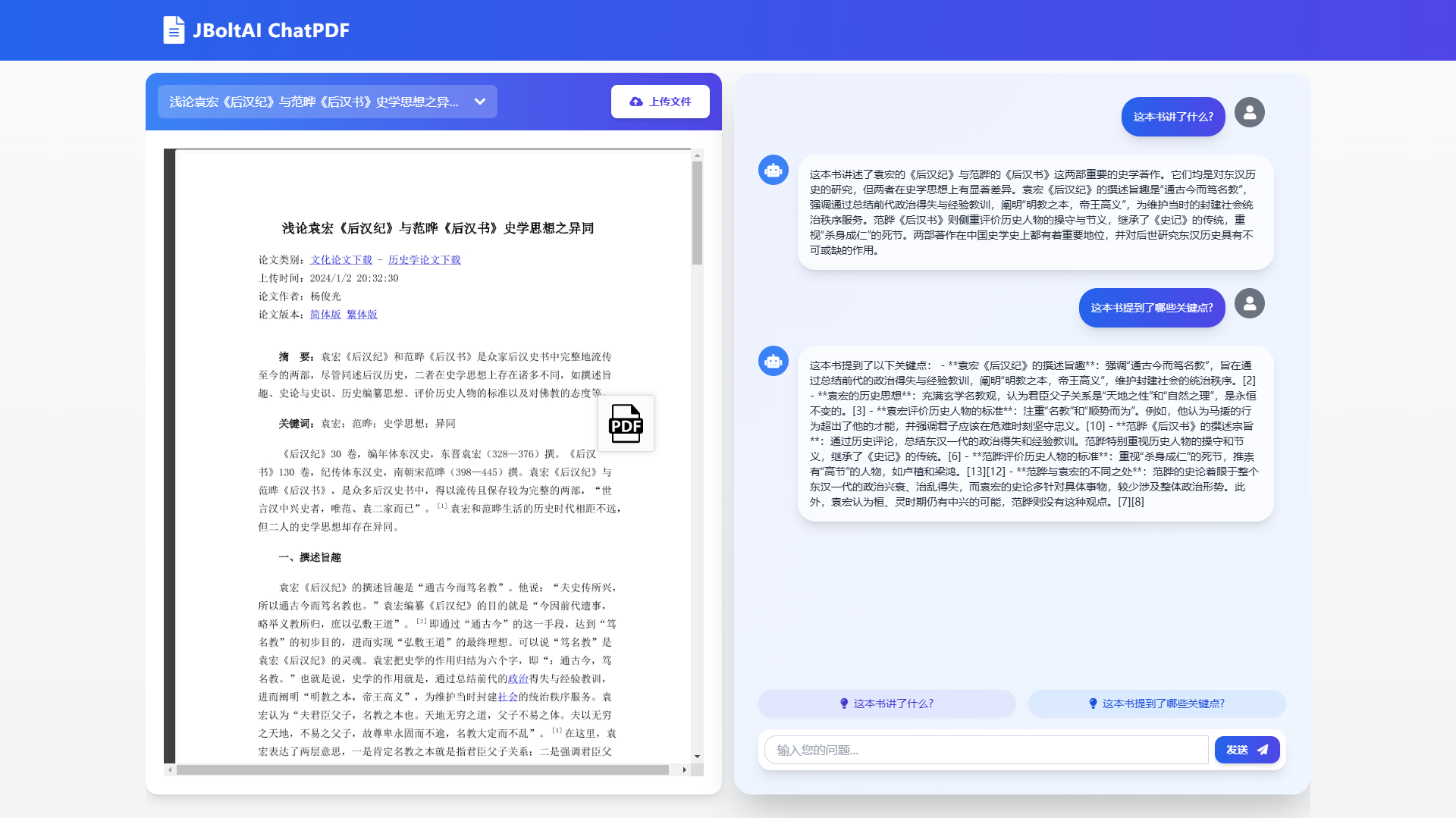Open the 繁体版 link
Screen dimensions: 1456x818
pyautogui.click(x=362, y=315)
